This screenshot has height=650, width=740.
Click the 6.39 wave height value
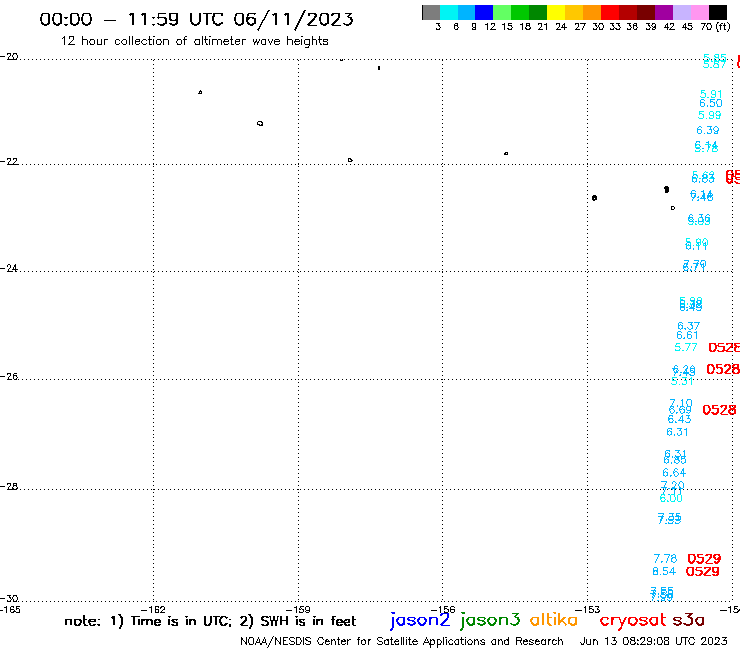coord(707,130)
